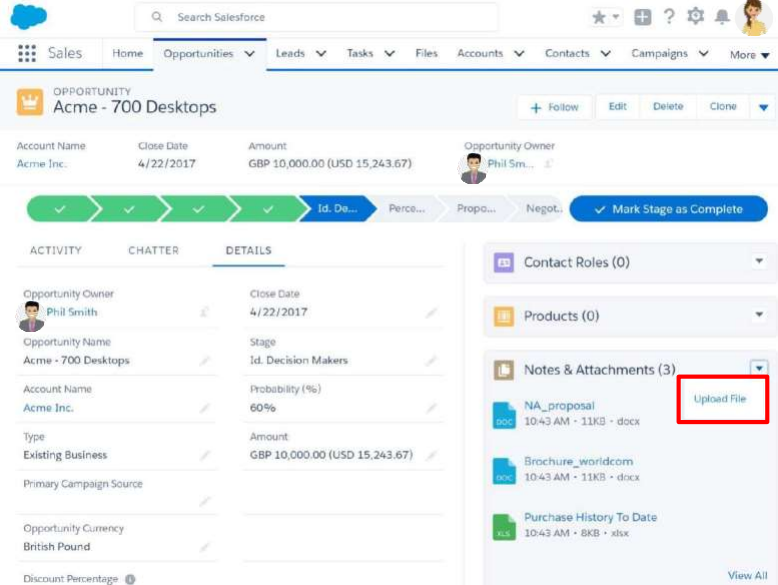Select the Id. Decision Makers stage in path

point(337,209)
